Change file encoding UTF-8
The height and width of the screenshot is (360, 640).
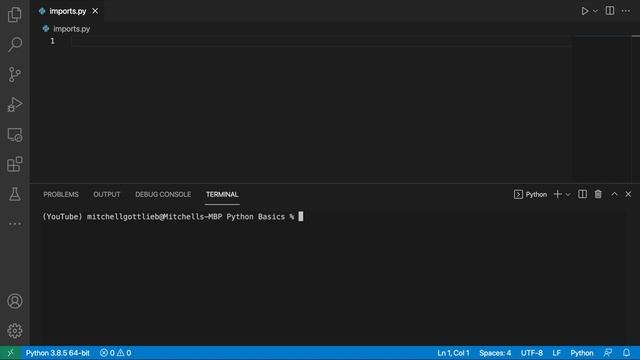coord(532,353)
